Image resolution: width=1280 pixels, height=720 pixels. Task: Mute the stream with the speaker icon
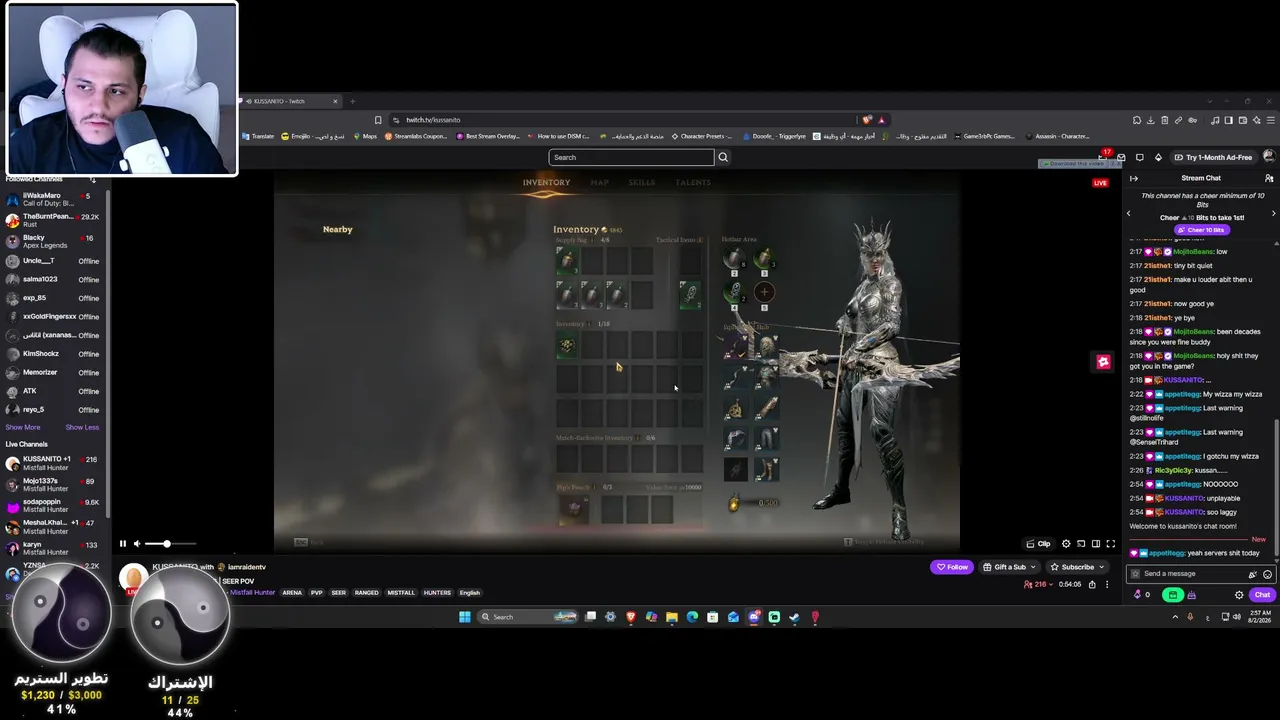pos(137,544)
